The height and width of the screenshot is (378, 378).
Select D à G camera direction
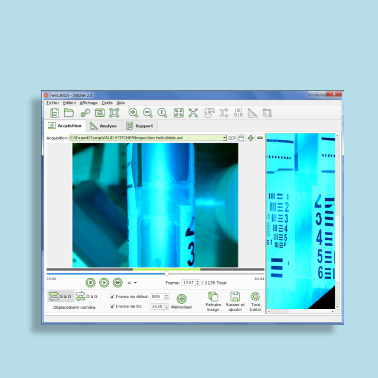point(86,296)
